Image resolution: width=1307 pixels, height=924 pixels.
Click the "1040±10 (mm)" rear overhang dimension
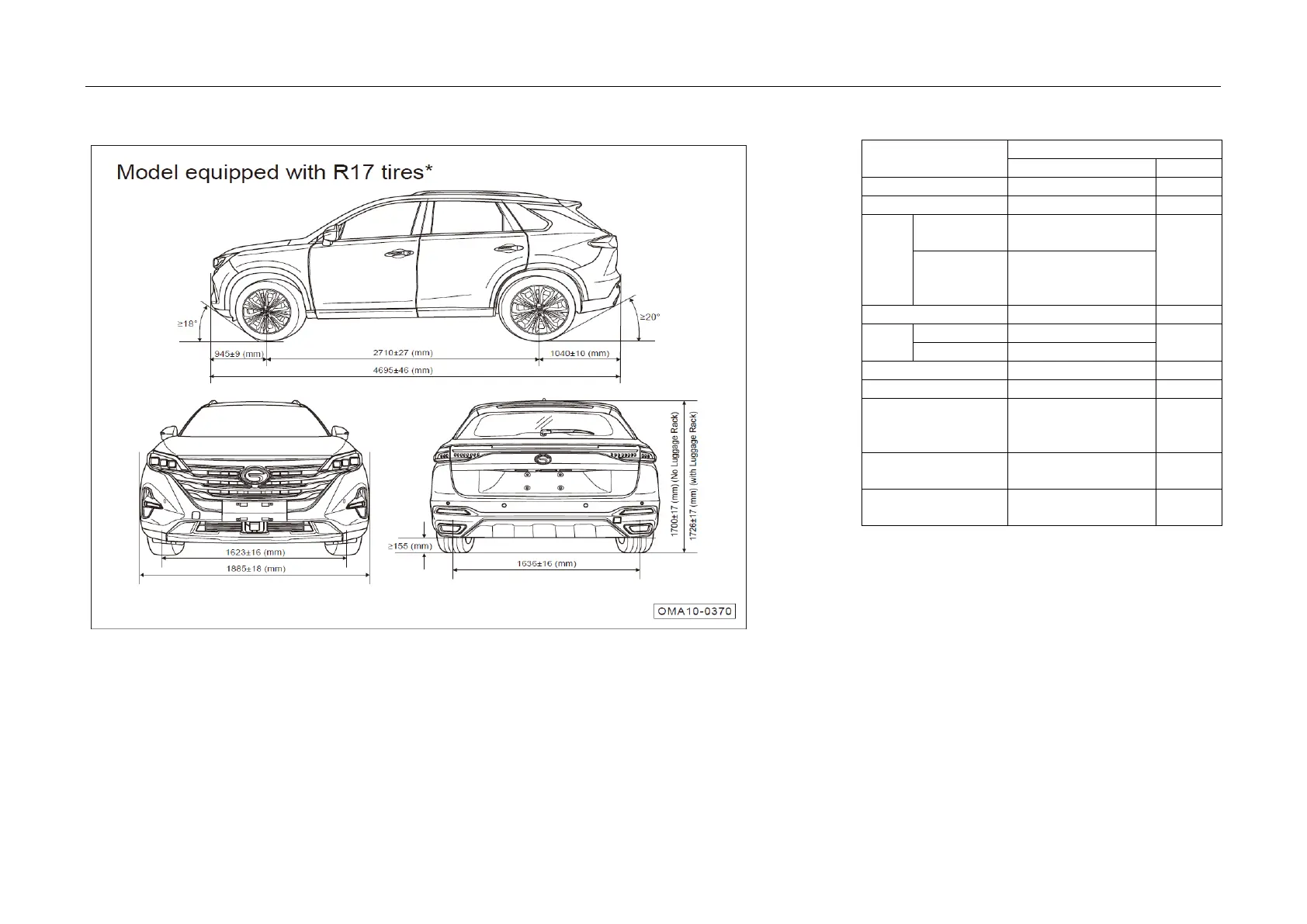click(579, 354)
